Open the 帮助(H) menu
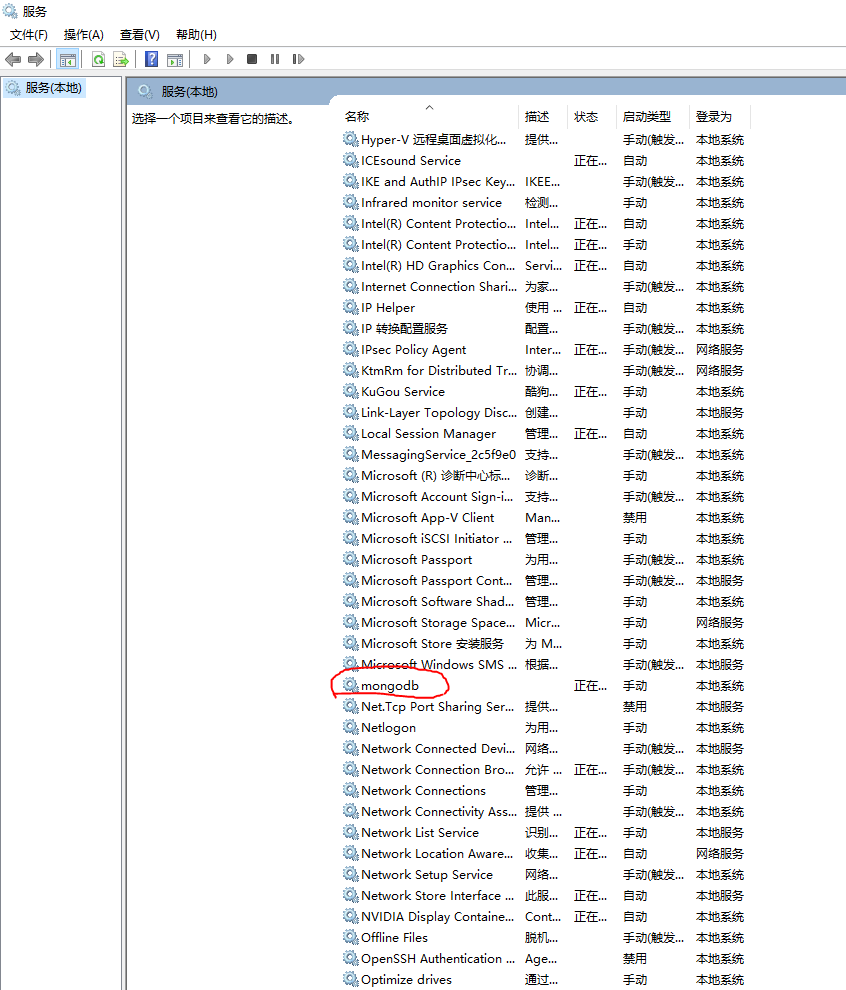The image size is (846, 990). pyautogui.click(x=196, y=35)
